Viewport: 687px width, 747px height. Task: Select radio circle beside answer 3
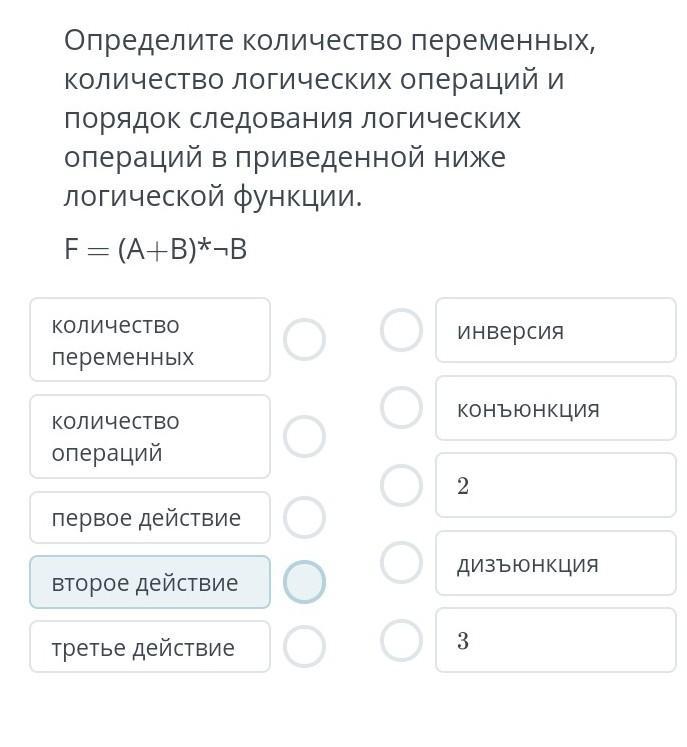(x=401, y=640)
